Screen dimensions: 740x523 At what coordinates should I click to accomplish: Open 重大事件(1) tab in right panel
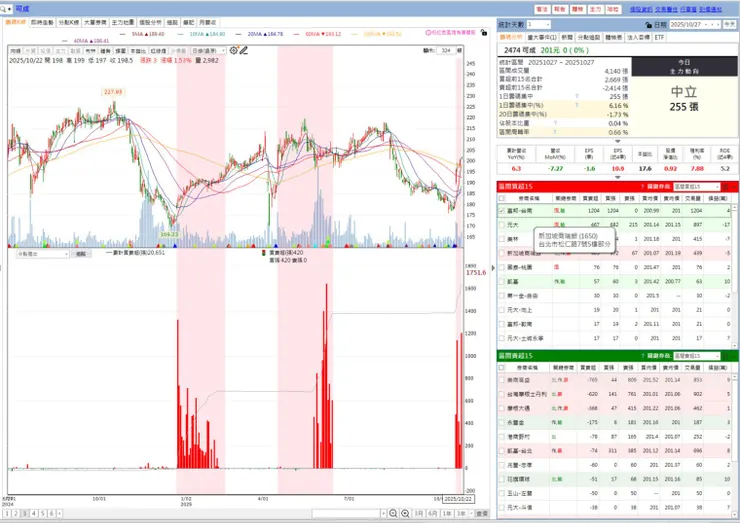click(x=542, y=37)
